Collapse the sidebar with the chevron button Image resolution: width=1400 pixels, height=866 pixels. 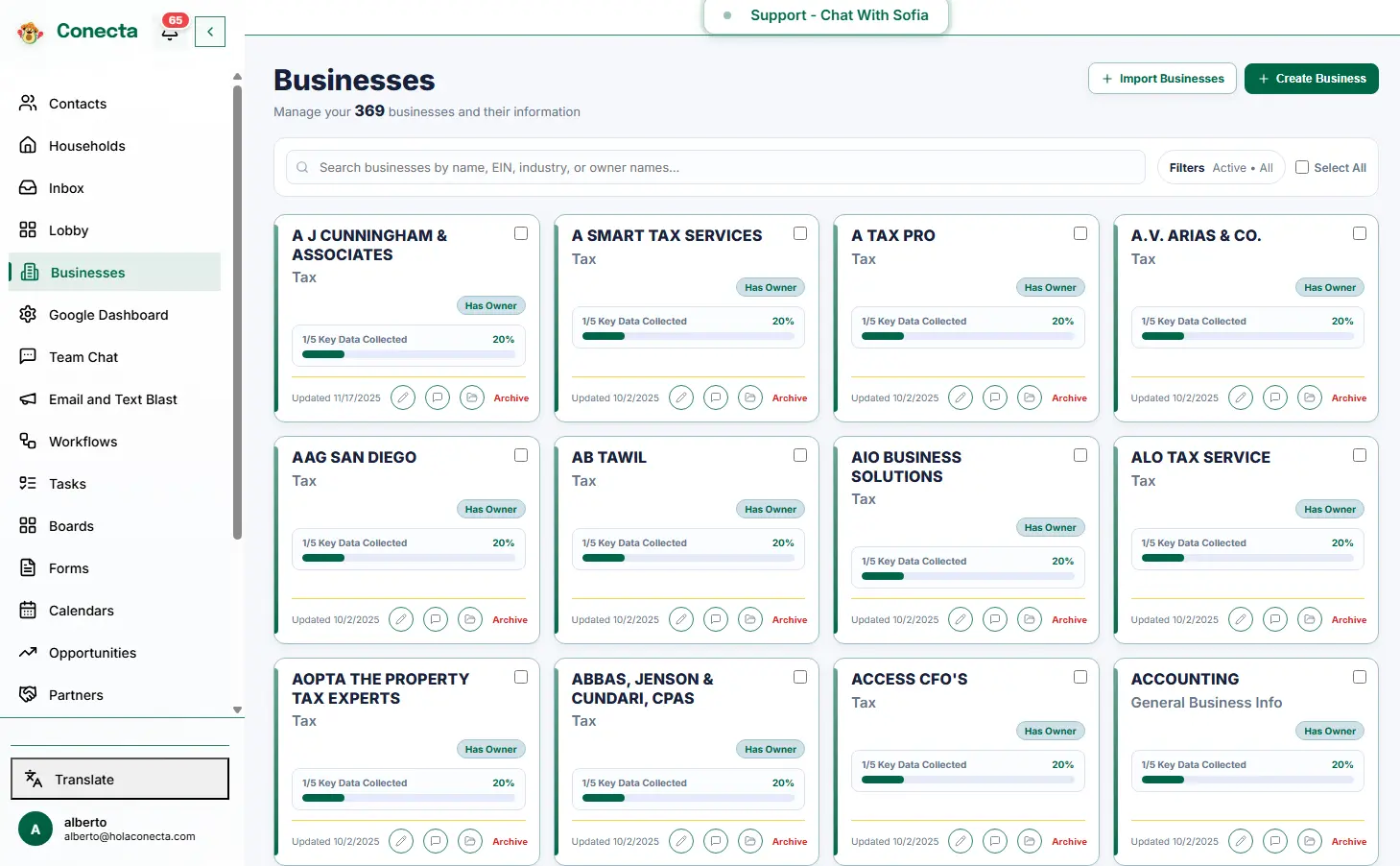[x=210, y=32]
